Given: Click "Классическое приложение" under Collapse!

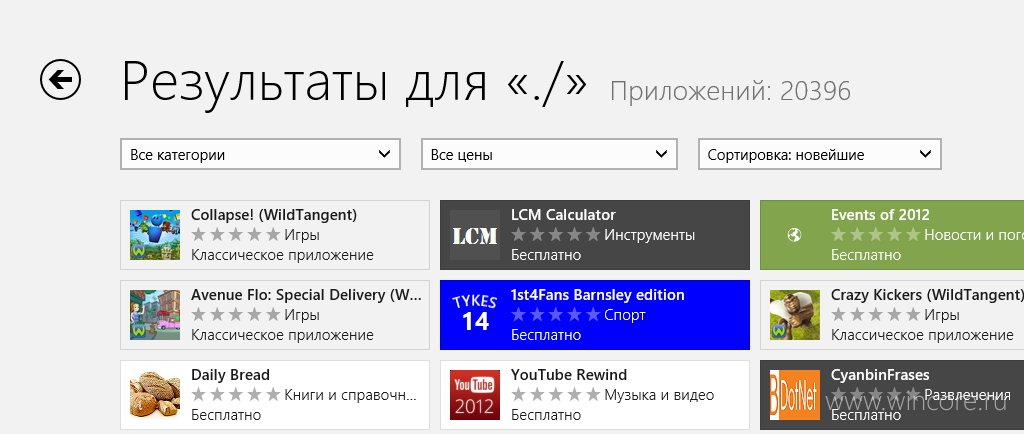Looking at the screenshot, I should coord(282,255).
